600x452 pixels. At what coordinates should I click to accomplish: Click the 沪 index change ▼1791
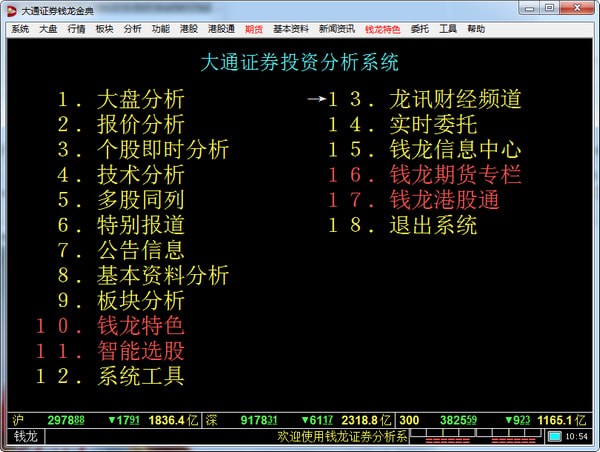(x=124, y=421)
